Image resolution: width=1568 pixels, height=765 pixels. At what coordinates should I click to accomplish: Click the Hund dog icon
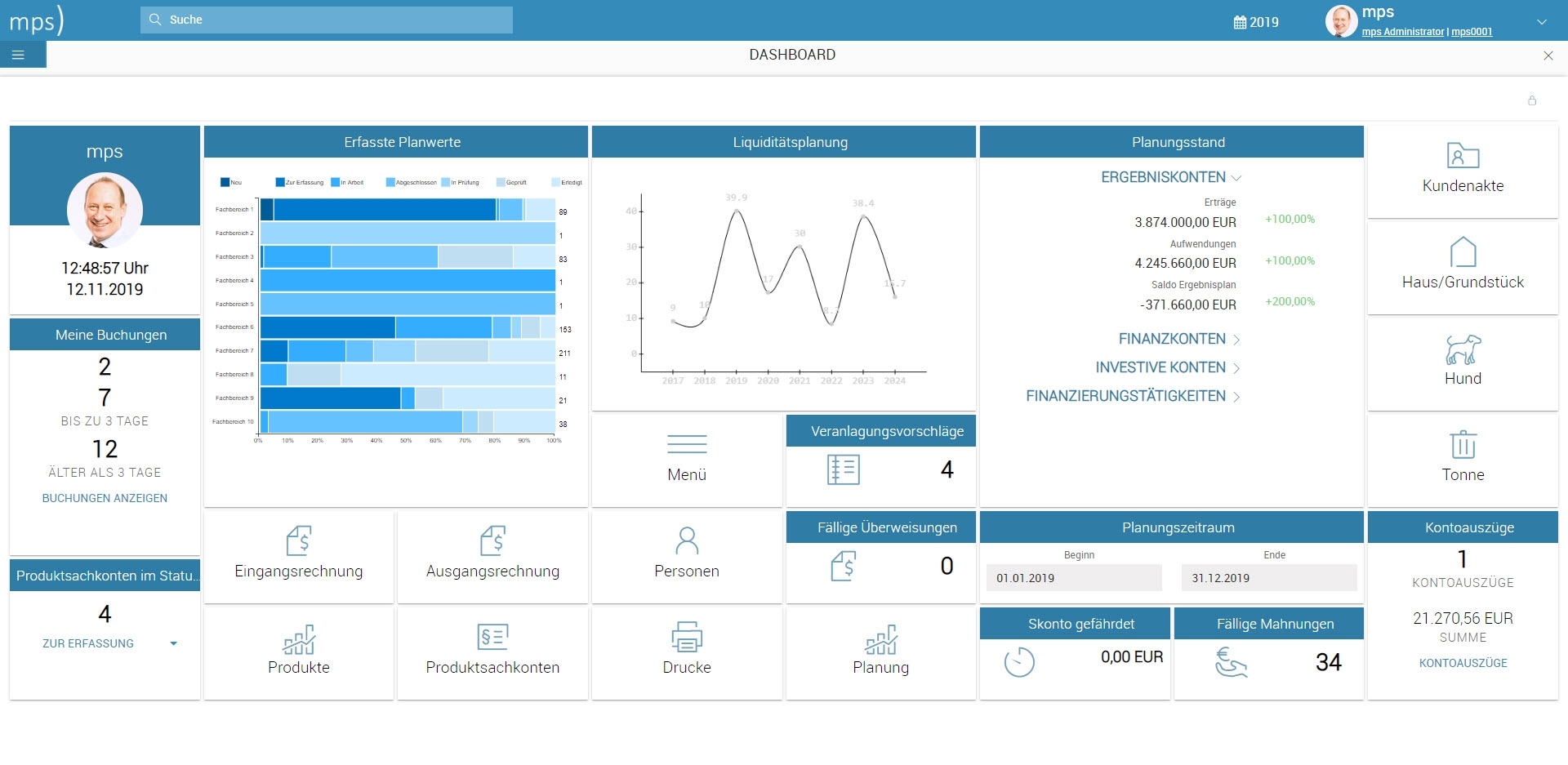1463,349
